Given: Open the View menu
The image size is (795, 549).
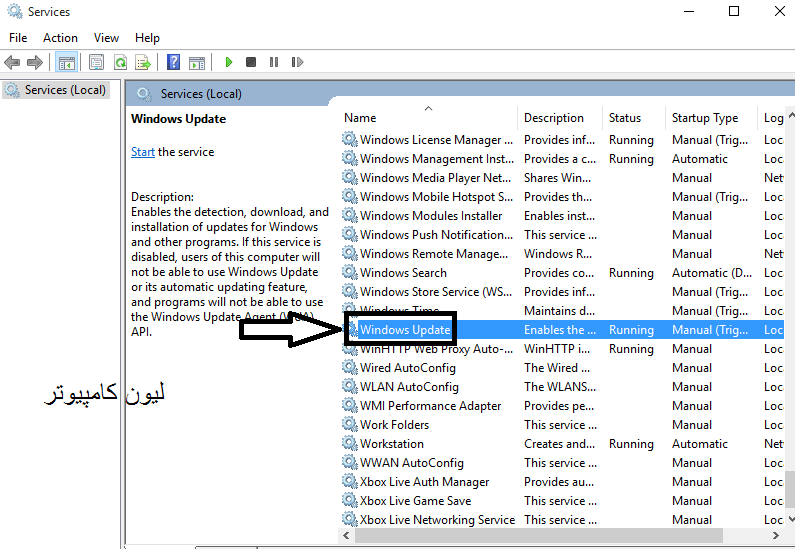Looking at the screenshot, I should point(106,38).
